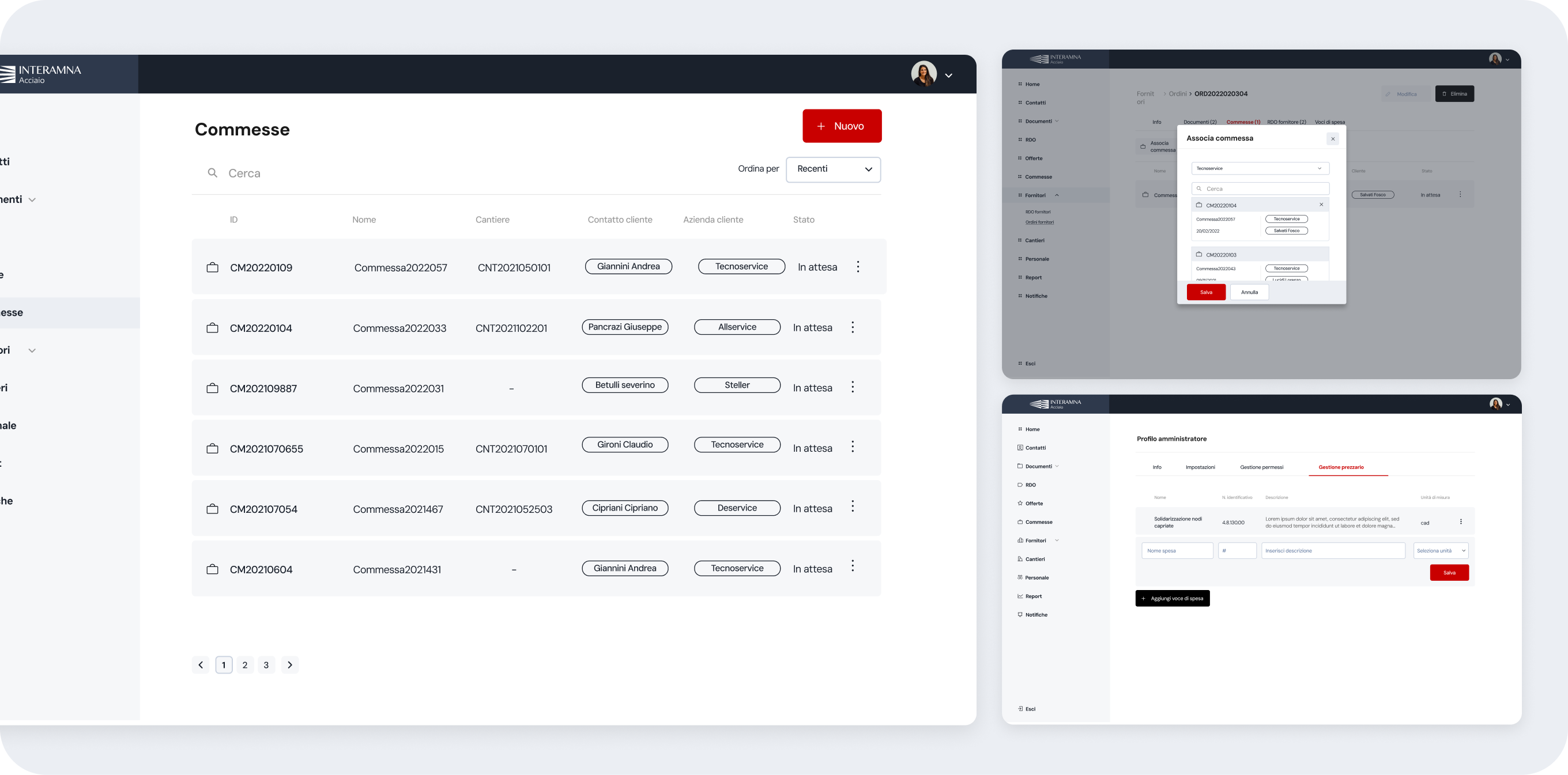Open RDO fornitori in order detail sidebar

pyautogui.click(x=1038, y=211)
